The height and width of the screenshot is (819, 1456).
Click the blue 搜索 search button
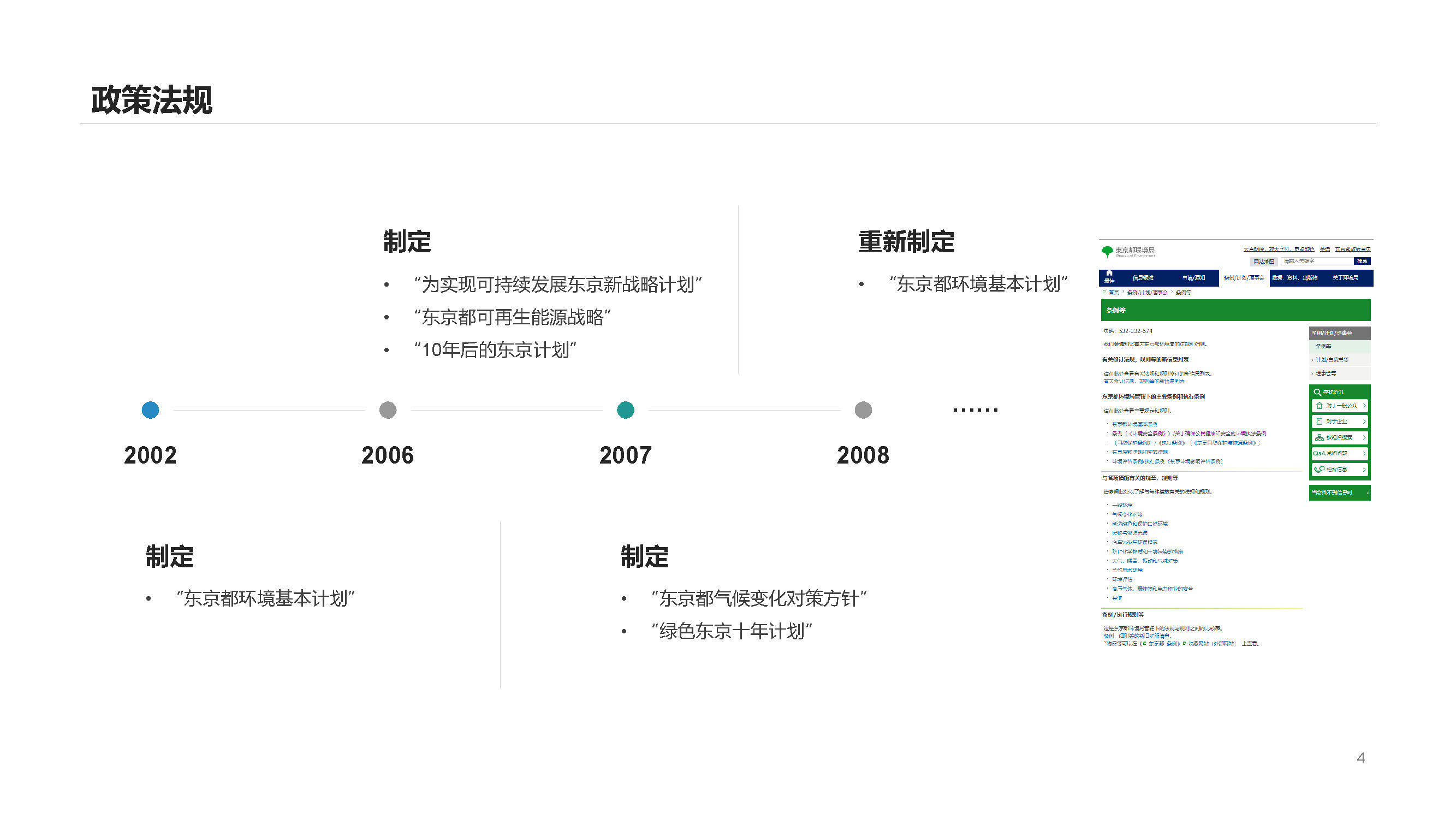[x=1362, y=261]
